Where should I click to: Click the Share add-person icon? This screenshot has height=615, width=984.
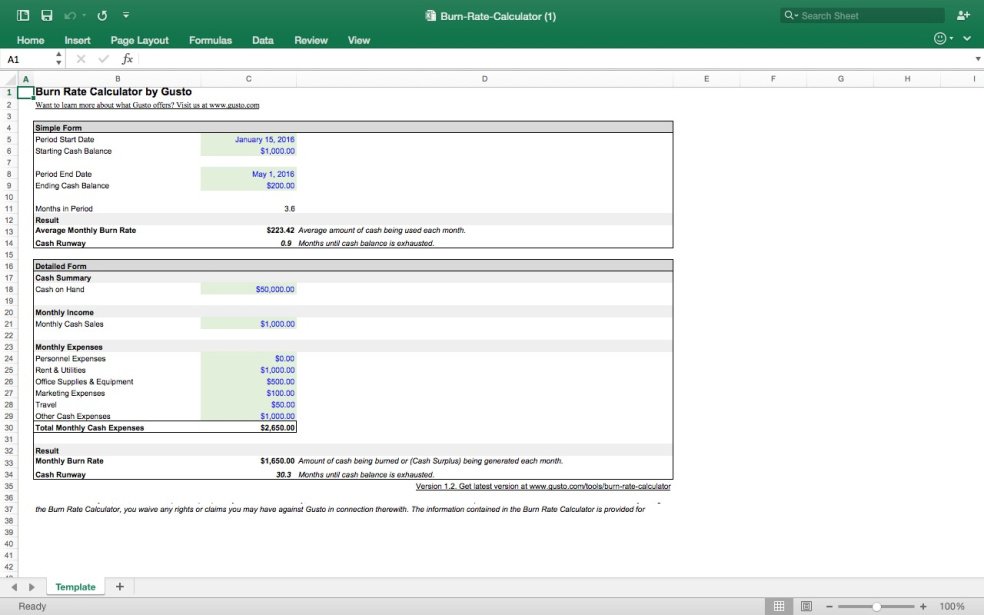tap(963, 16)
